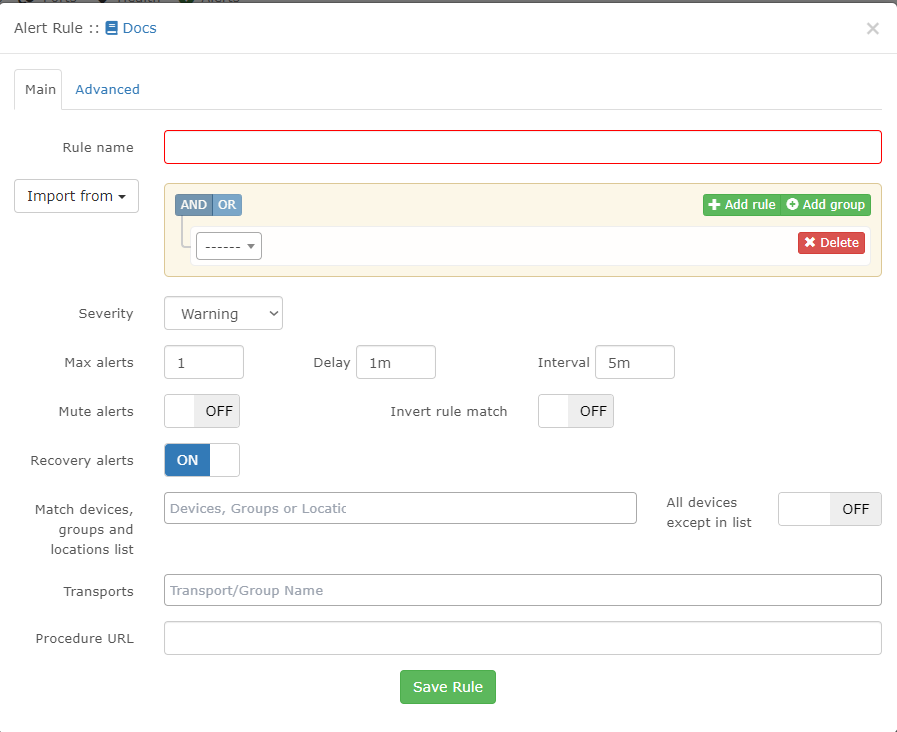897x732 pixels.
Task: Open the Severity dropdown
Action: [x=223, y=313]
